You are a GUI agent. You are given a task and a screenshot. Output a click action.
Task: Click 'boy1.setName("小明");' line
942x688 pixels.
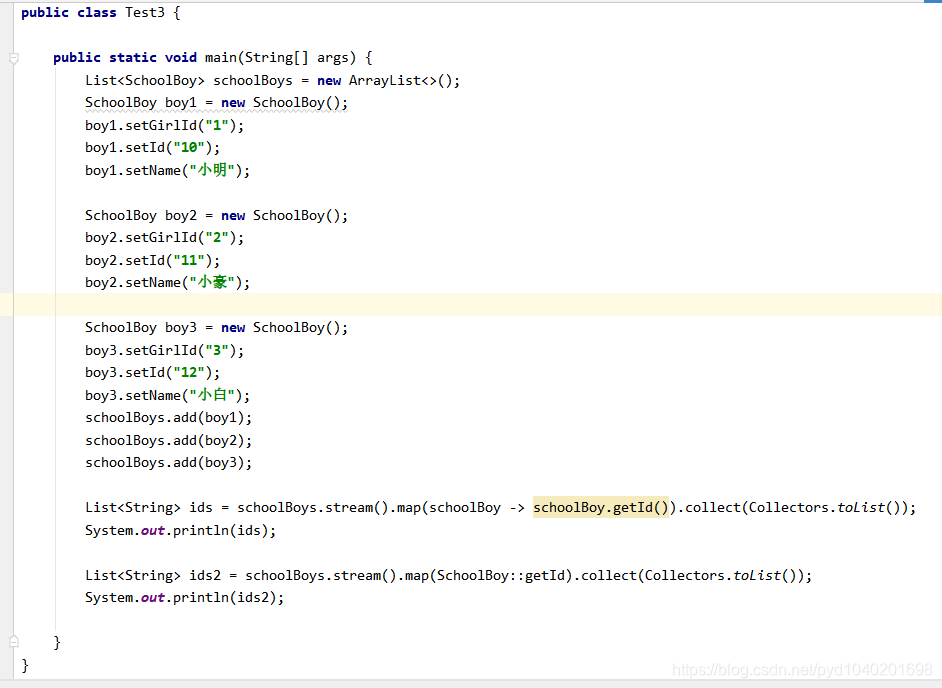point(168,171)
